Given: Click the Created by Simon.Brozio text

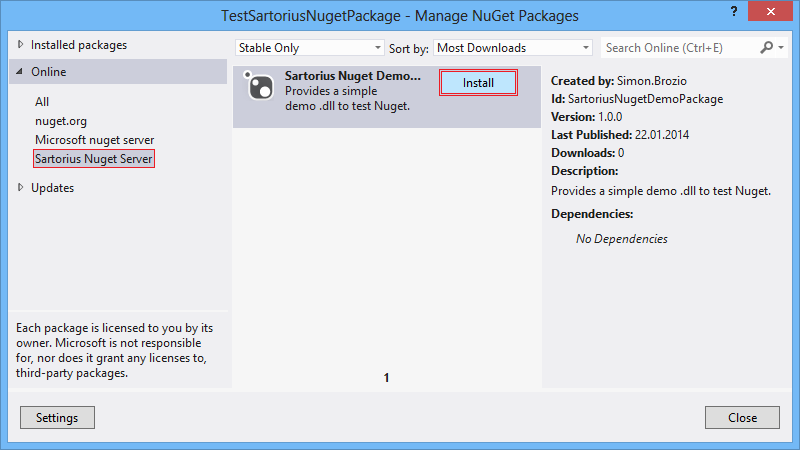Looking at the screenshot, I should (x=618, y=81).
